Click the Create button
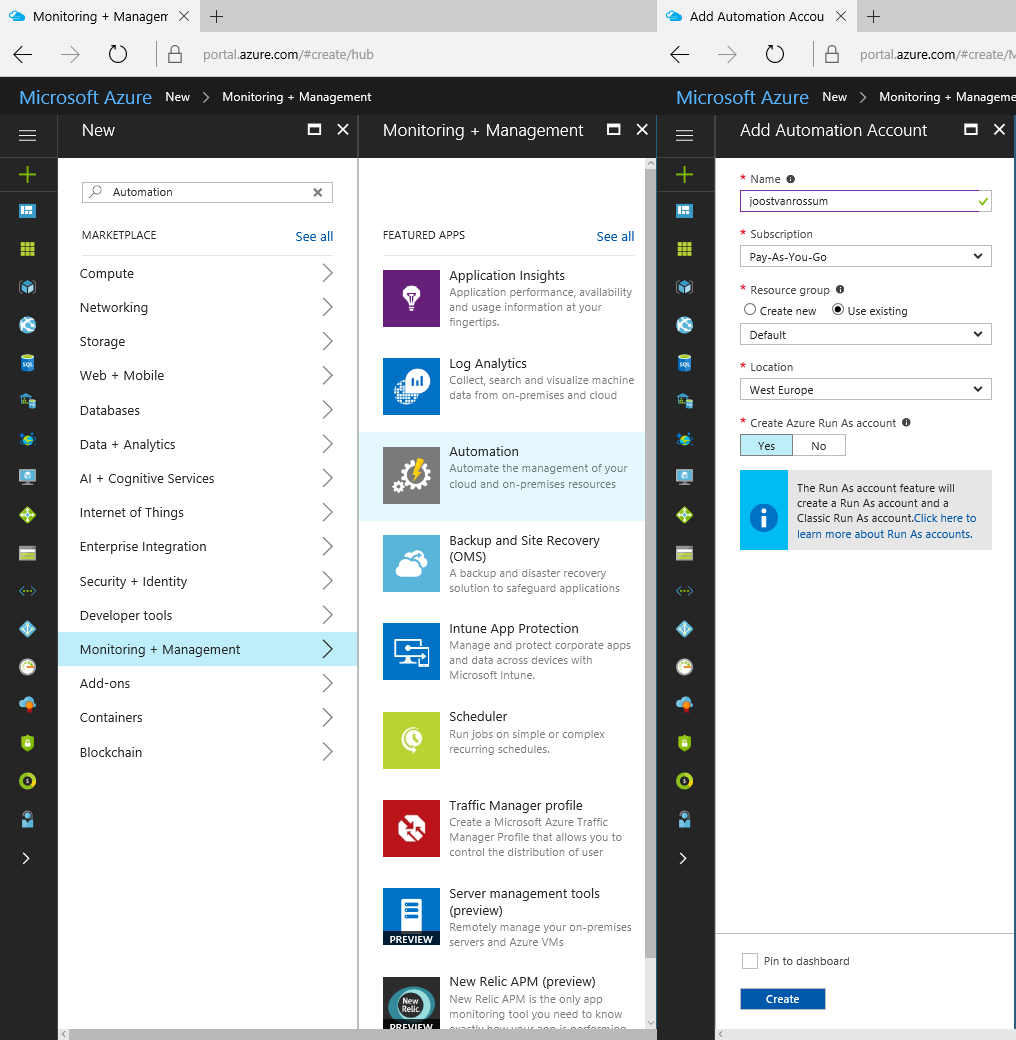1016x1040 pixels. [782, 998]
